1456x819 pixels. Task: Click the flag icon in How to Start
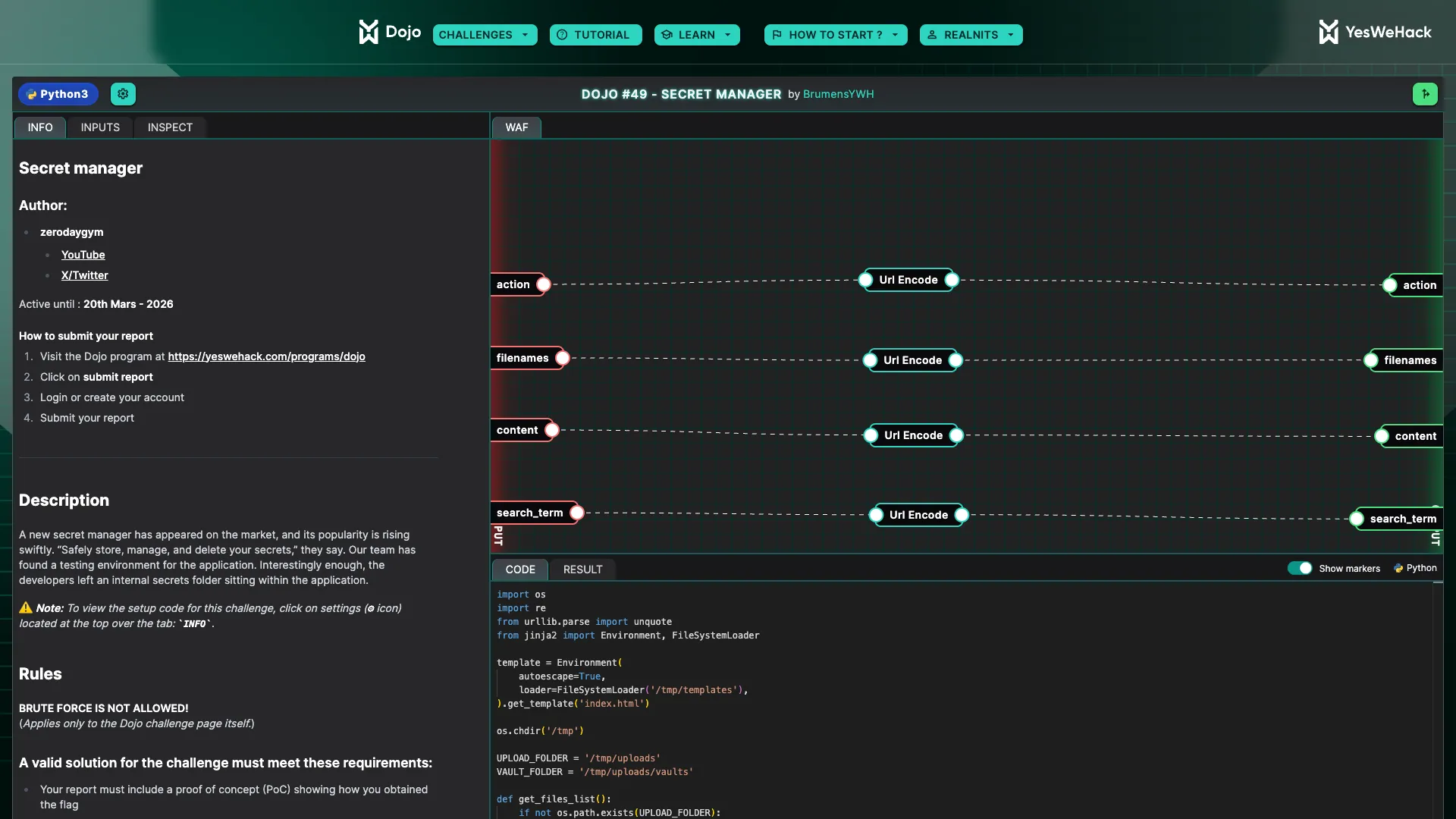(x=777, y=35)
